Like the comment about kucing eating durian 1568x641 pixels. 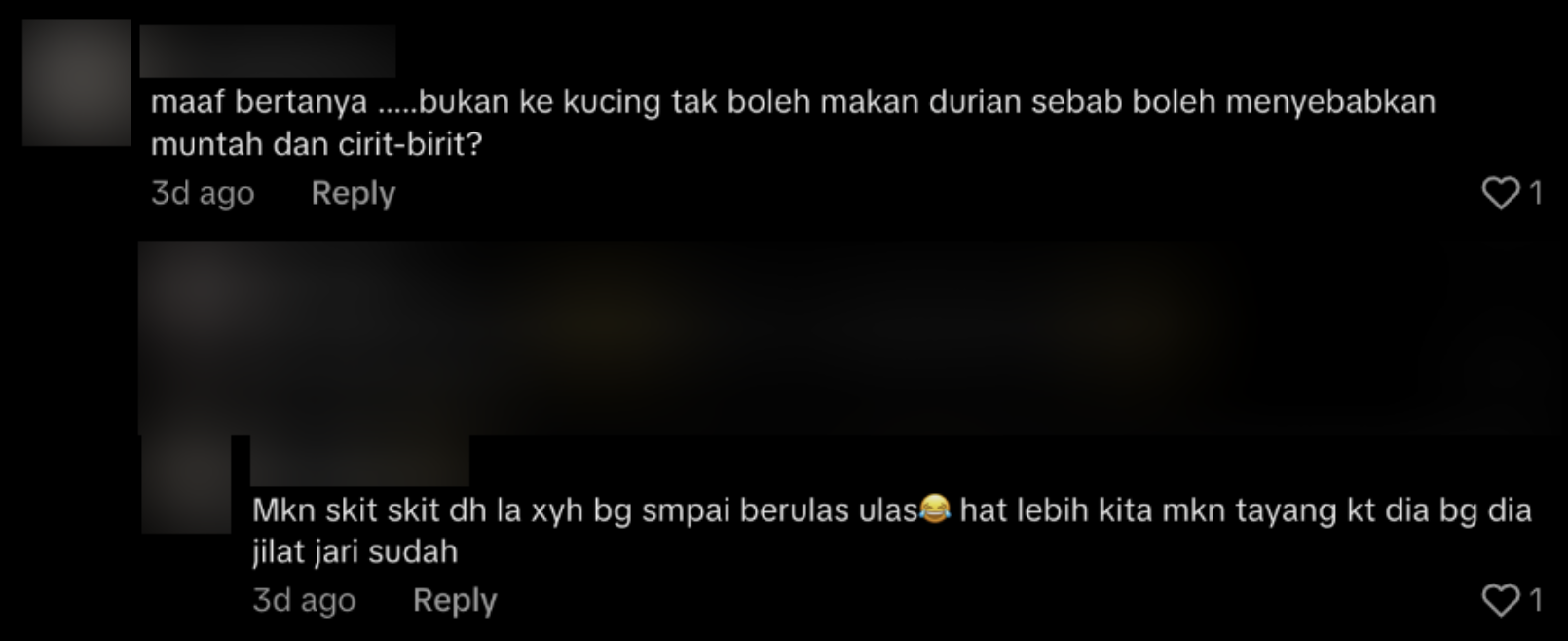coord(1500,193)
